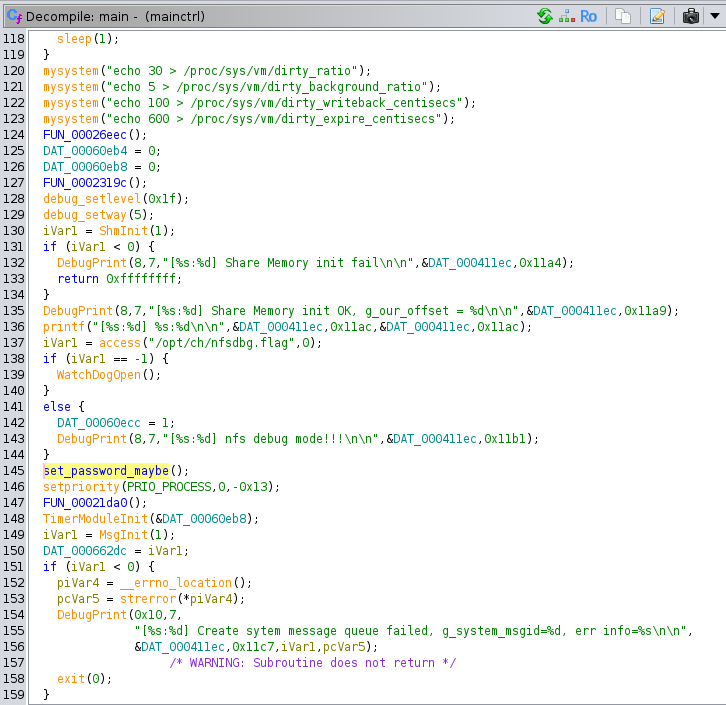Open the decompiler toolbar dropdown arrow
The height and width of the screenshot is (705, 726).
[x=715, y=16]
